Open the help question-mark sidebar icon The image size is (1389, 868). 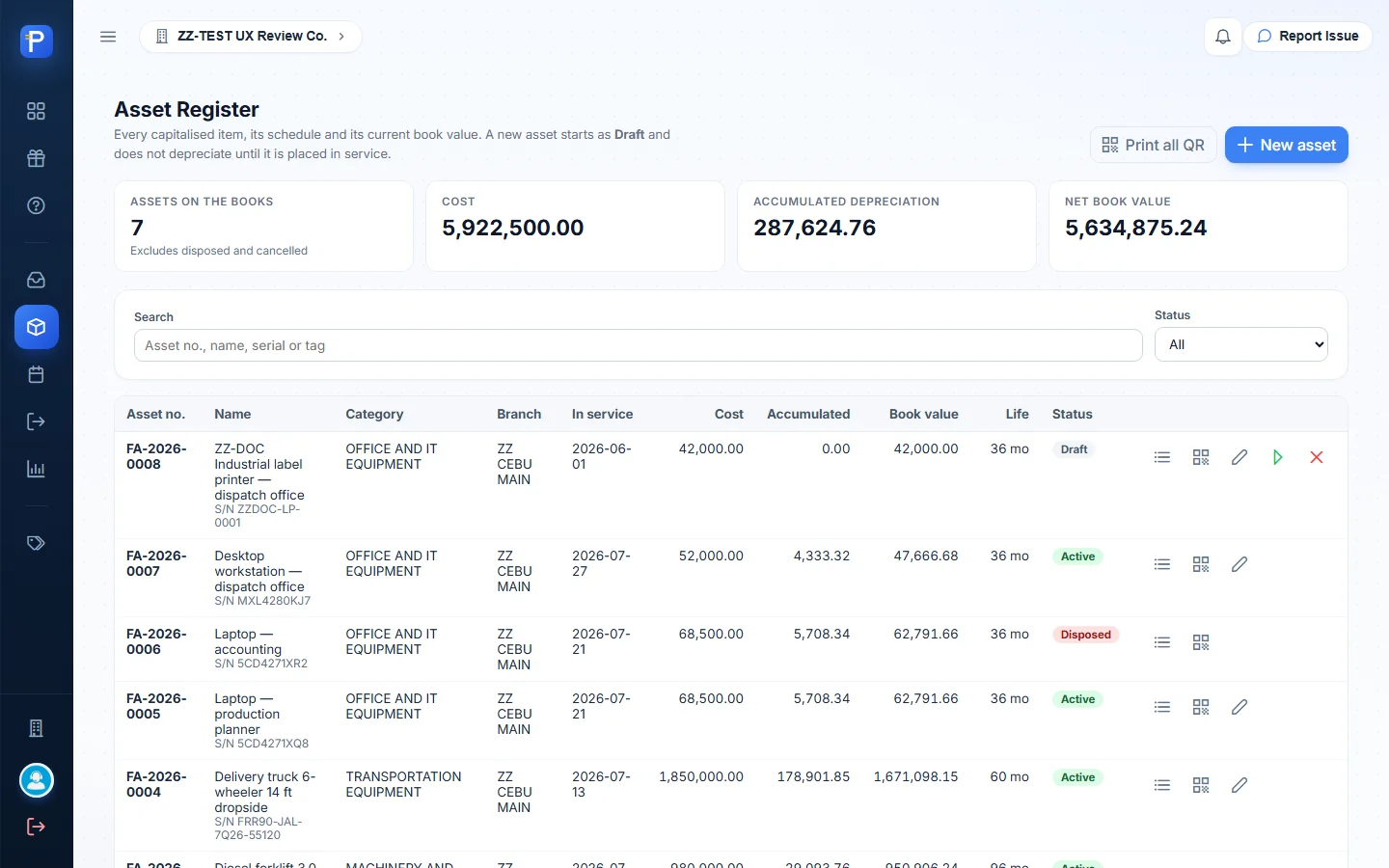pyautogui.click(x=36, y=205)
